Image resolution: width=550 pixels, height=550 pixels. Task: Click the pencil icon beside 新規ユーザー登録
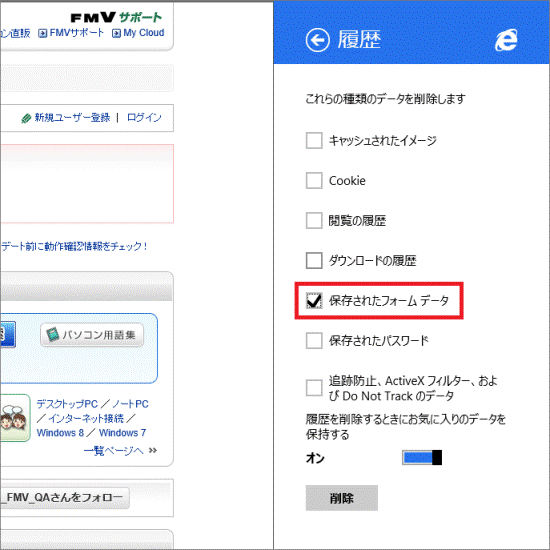click(x=26, y=119)
